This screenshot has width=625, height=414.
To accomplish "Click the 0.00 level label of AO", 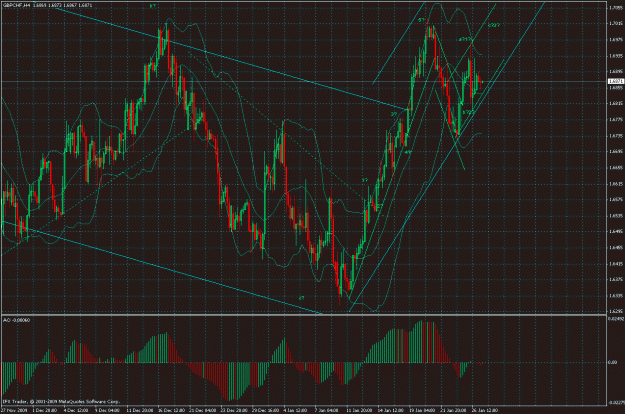I will pos(613,362).
